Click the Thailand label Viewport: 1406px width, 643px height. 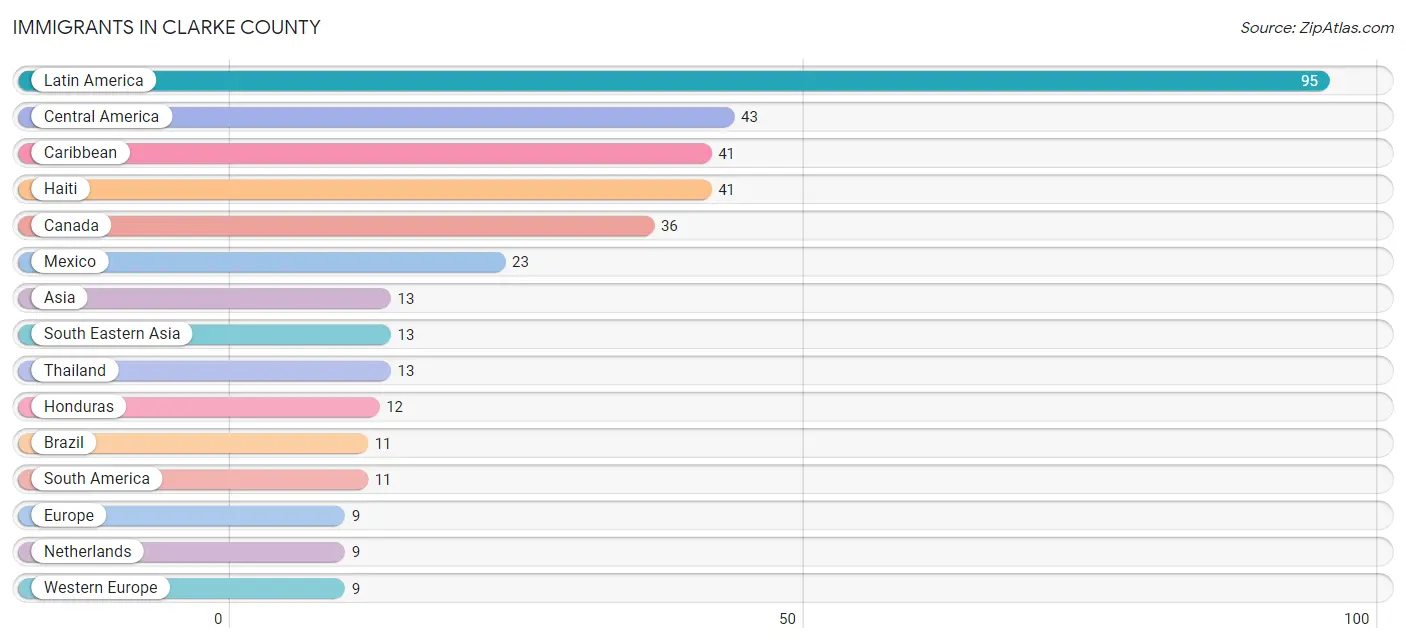pos(74,370)
